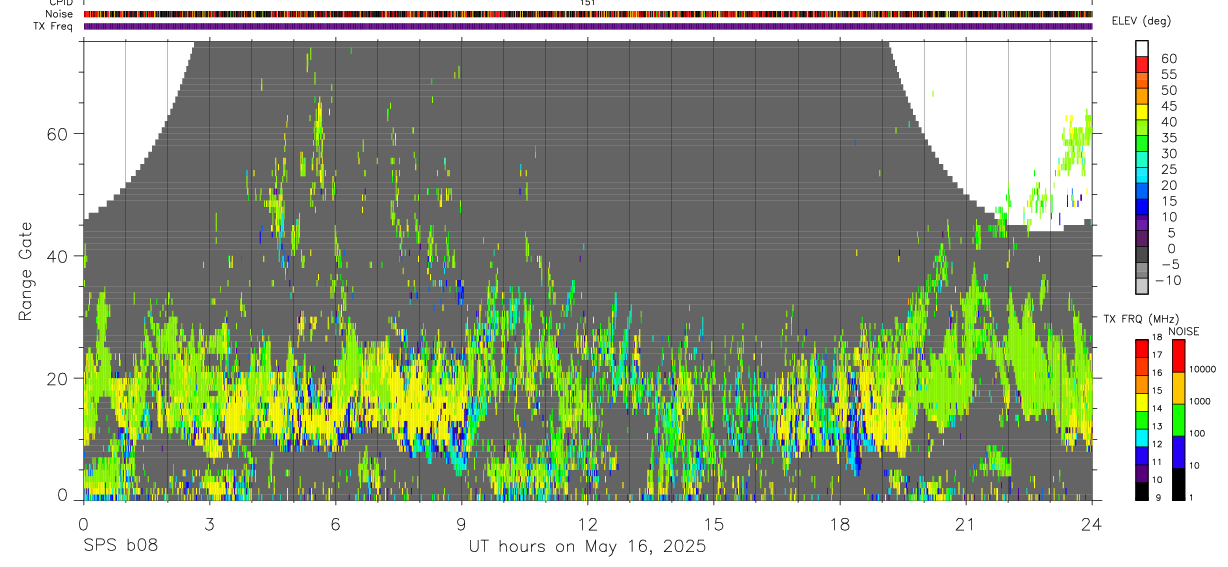The height and width of the screenshot is (567, 1228).
Task: Click the 'TX Freq' strip label
Action: (x=55, y=26)
